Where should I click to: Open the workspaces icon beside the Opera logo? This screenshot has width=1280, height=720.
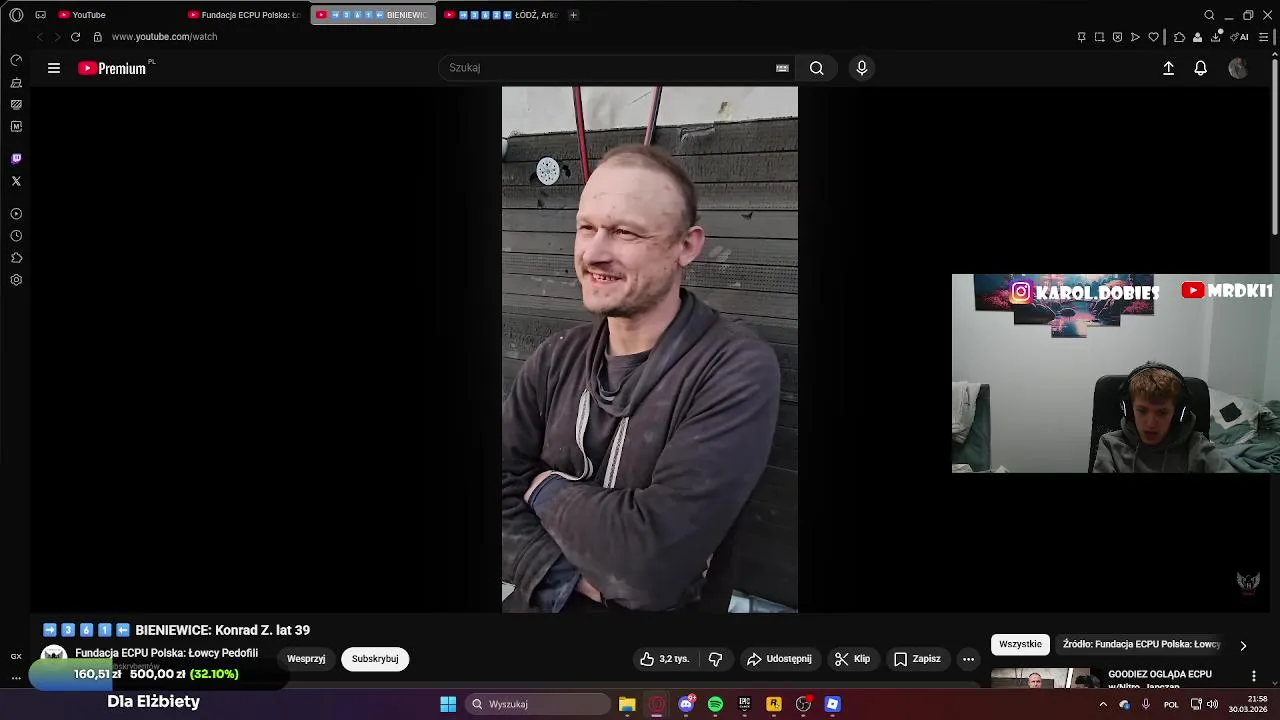click(41, 15)
